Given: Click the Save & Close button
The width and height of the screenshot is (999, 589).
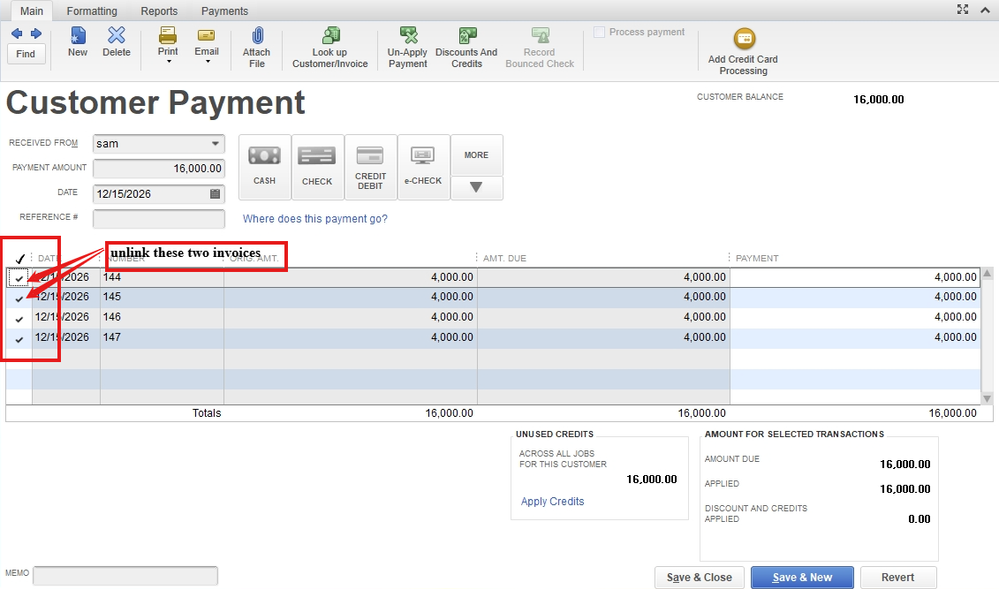Looking at the screenshot, I should click(x=700, y=577).
